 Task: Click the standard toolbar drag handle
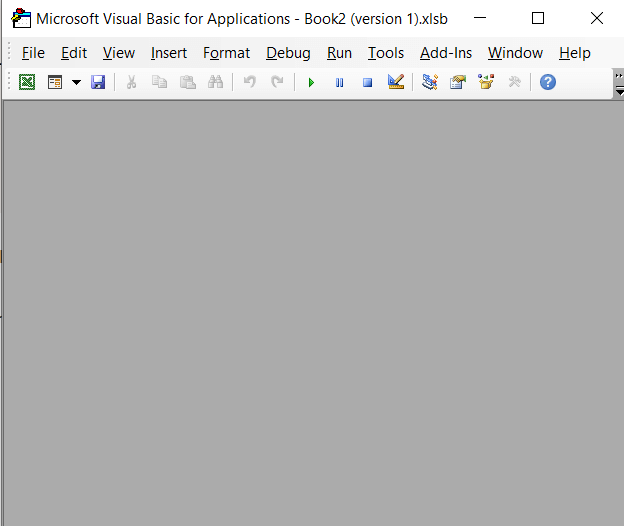pos(10,82)
